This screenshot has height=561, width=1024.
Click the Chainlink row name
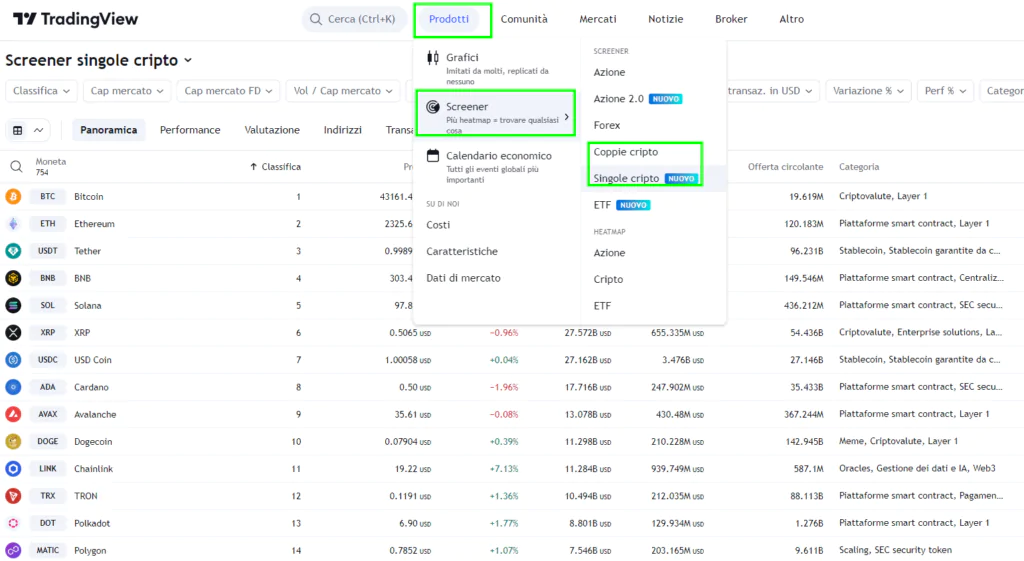[x=93, y=469]
